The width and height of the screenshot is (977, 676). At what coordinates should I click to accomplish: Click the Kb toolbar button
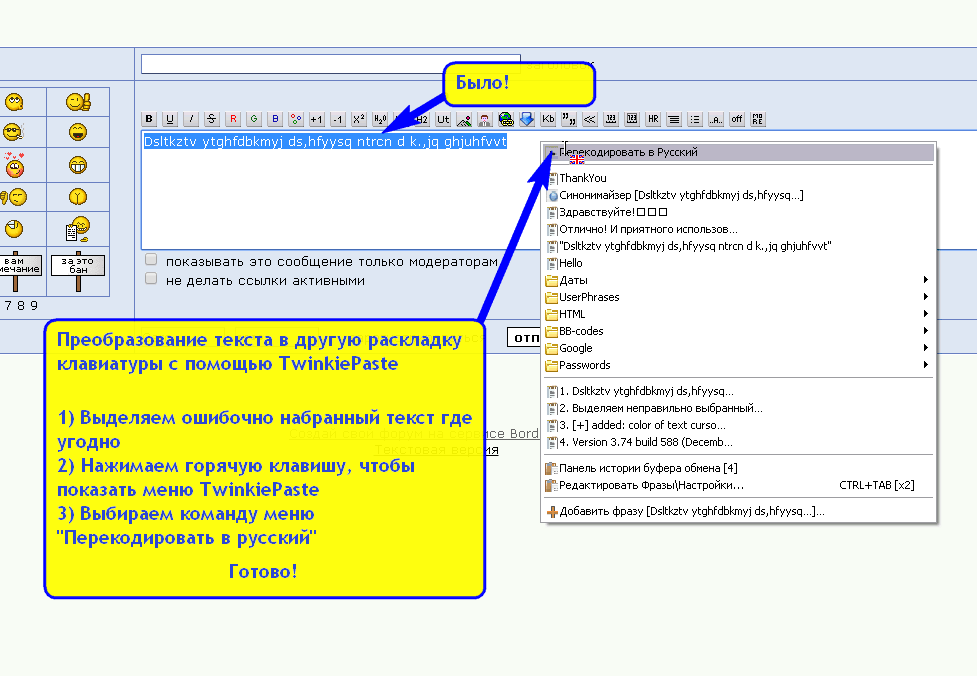pyautogui.click(x=548, y=119)
